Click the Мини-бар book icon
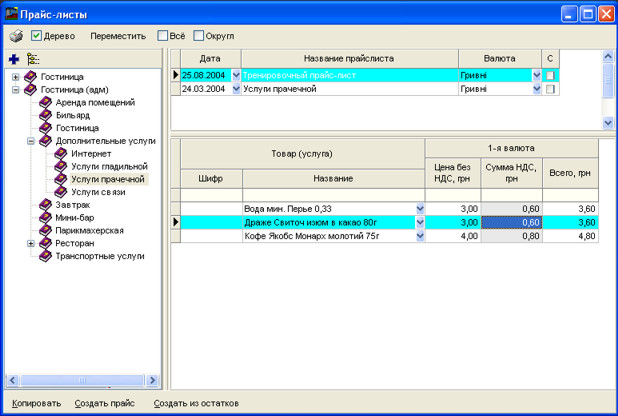Image resolution: width=618 pixels, height=416 pixels. tap(45, 217)
